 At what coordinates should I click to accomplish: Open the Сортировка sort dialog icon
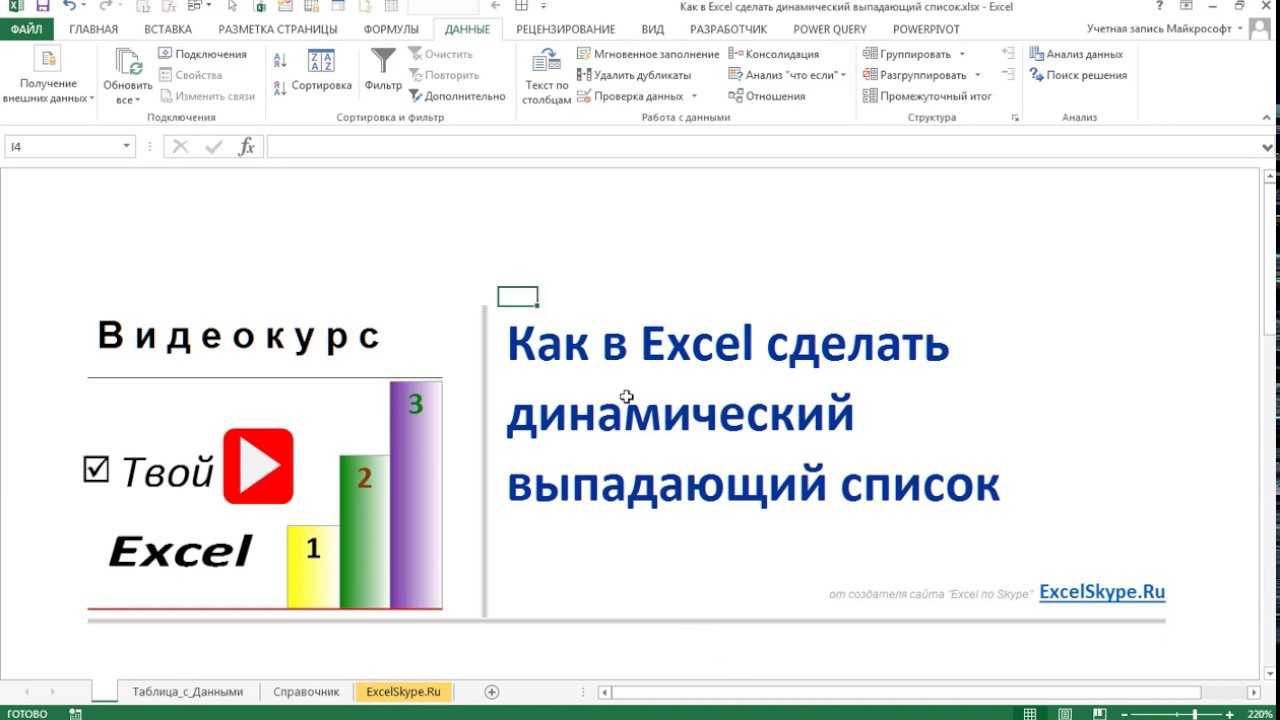point(321,61)
